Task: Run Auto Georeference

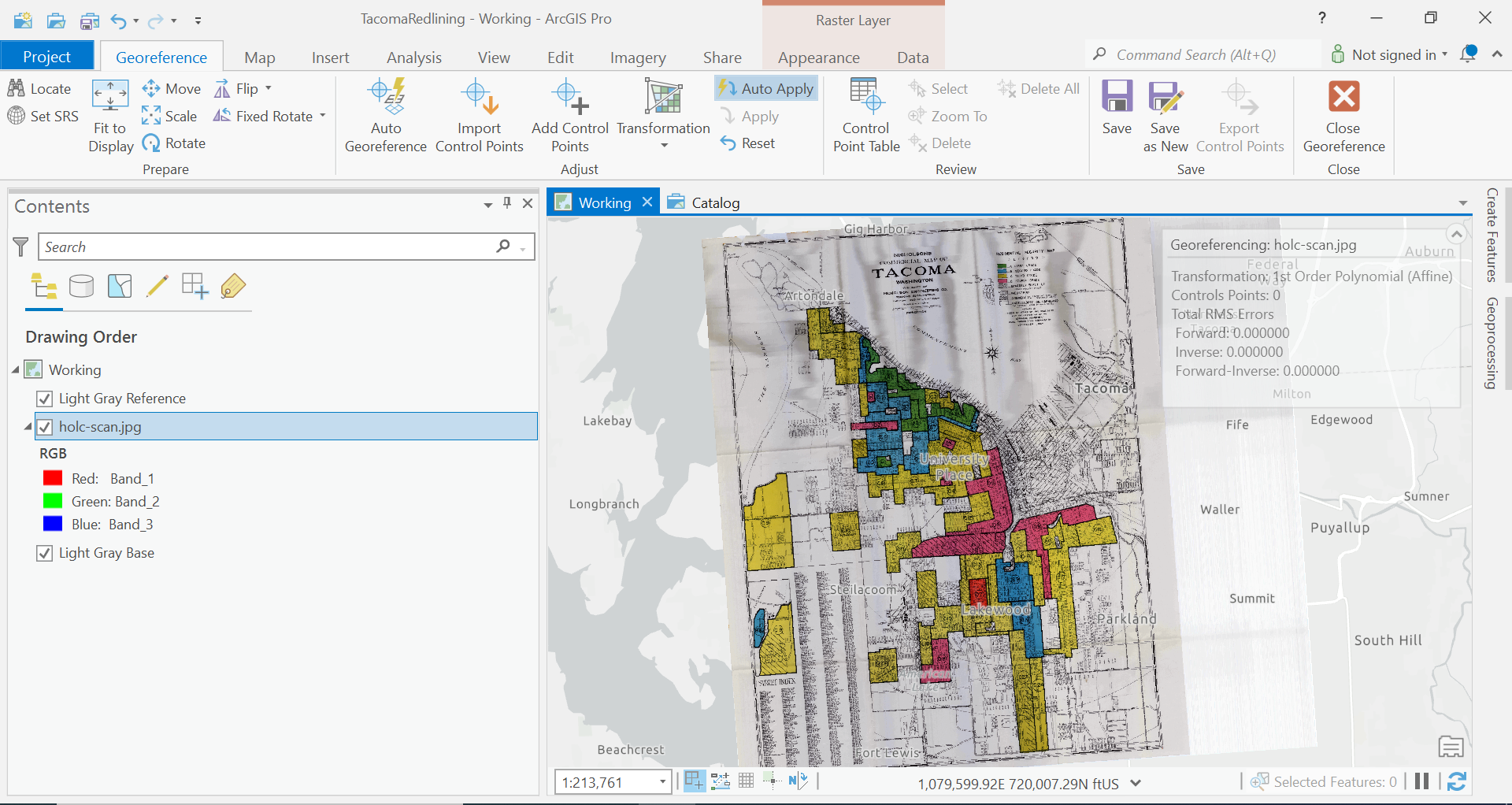Action: (x=386, y=116)
